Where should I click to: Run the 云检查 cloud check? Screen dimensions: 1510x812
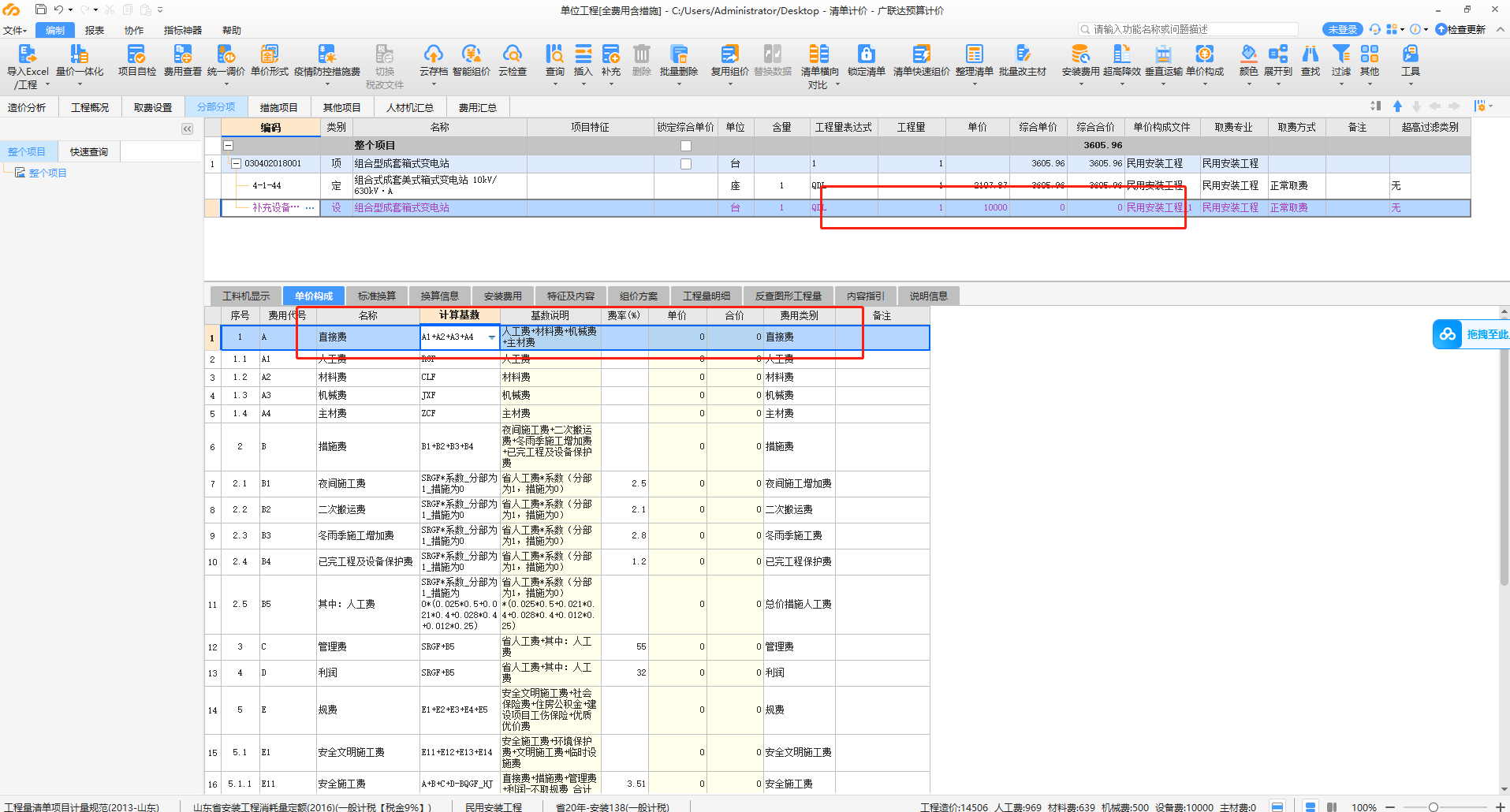click(513, 54)
